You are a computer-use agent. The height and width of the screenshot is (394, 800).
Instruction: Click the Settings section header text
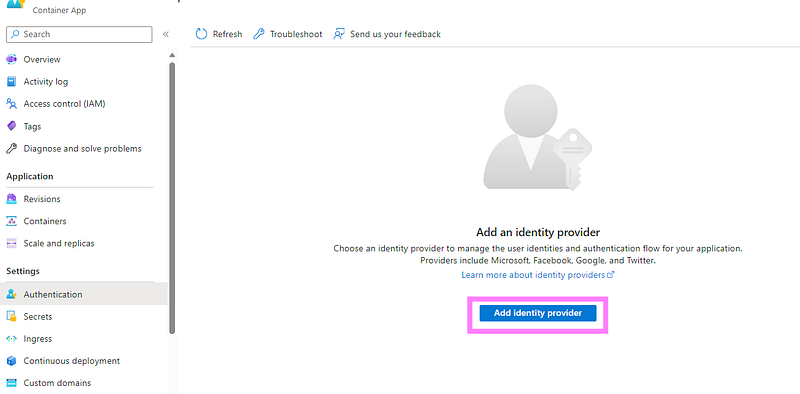pos(23,271)
